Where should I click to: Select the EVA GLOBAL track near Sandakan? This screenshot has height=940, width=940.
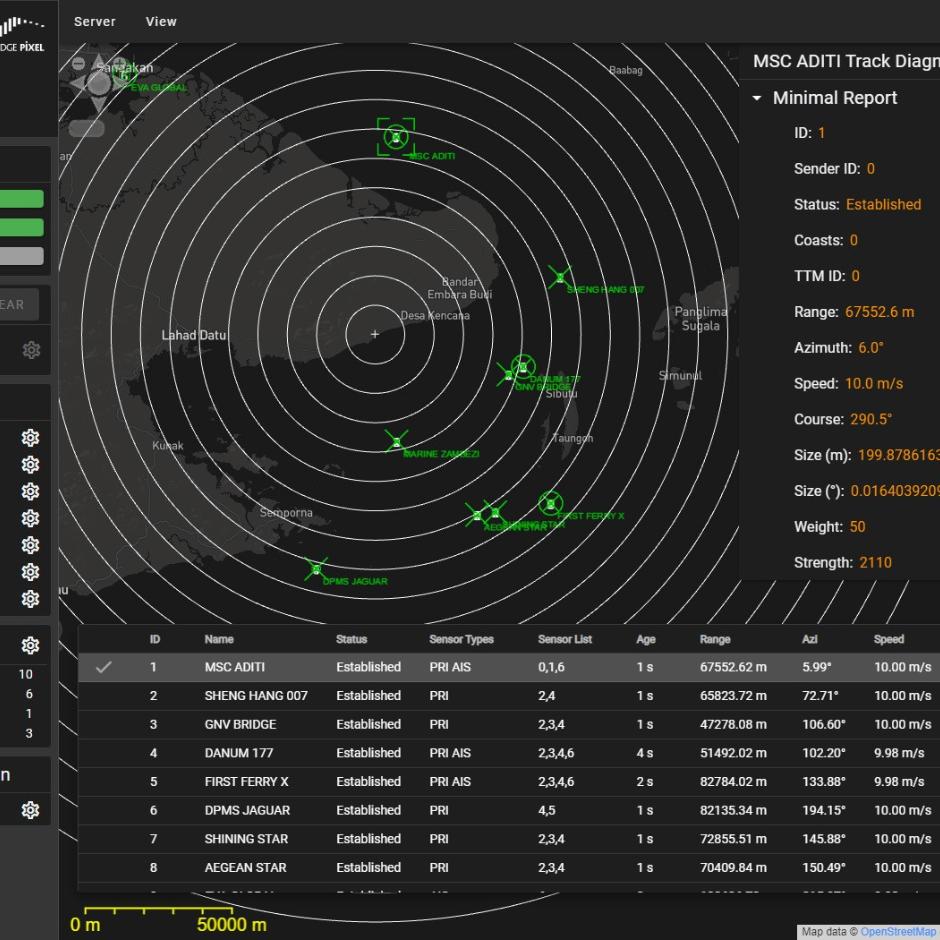[x=124, y=75]
